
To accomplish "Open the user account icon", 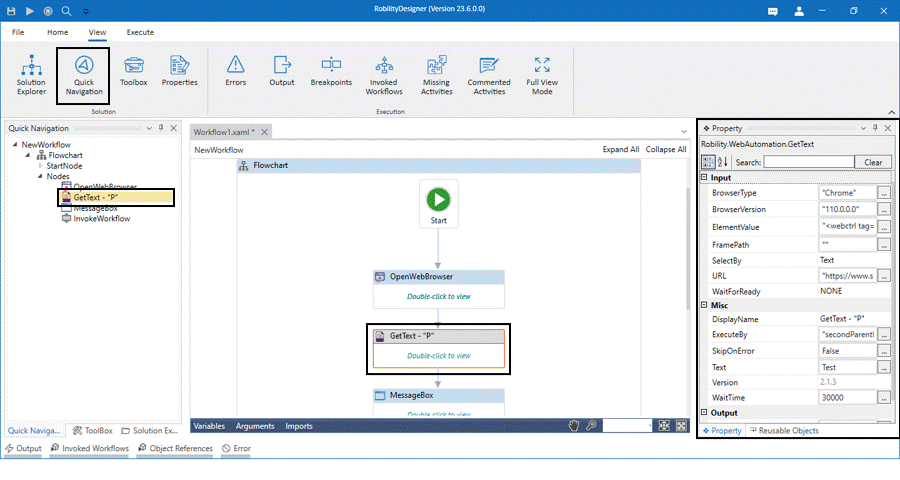I will (799, 11).
